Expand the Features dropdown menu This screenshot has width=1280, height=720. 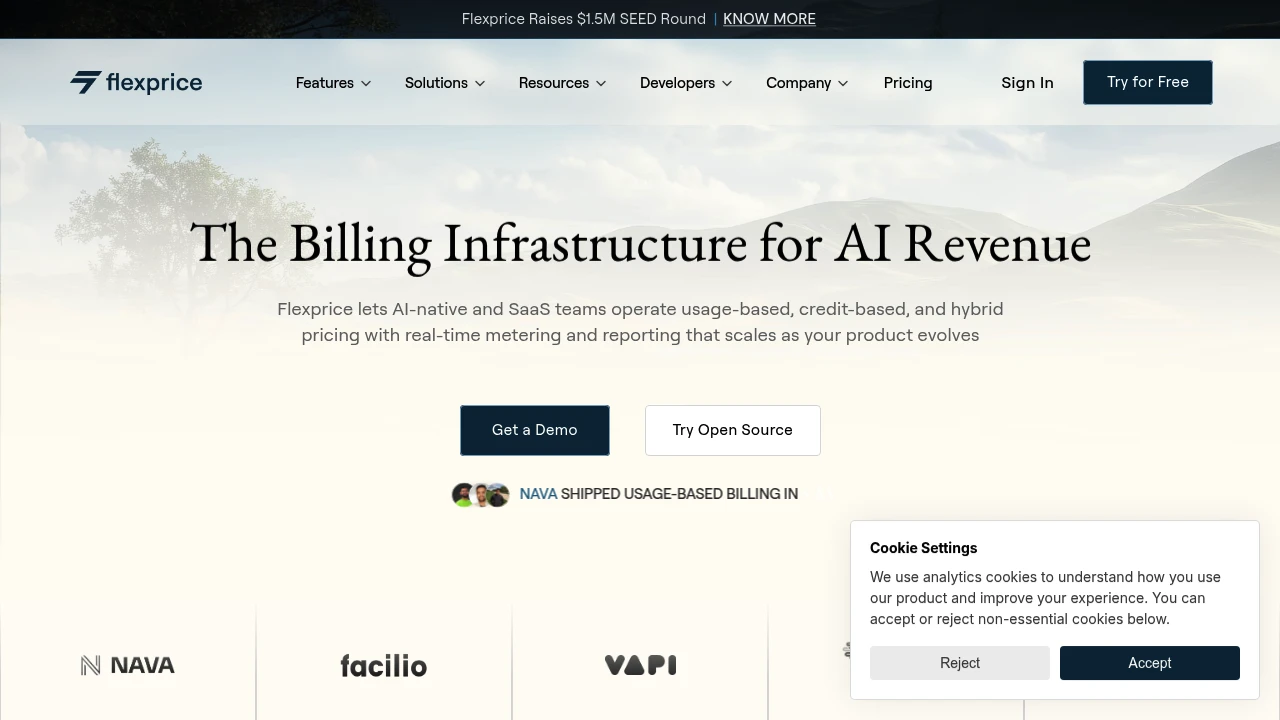click(x=333, y=83)
